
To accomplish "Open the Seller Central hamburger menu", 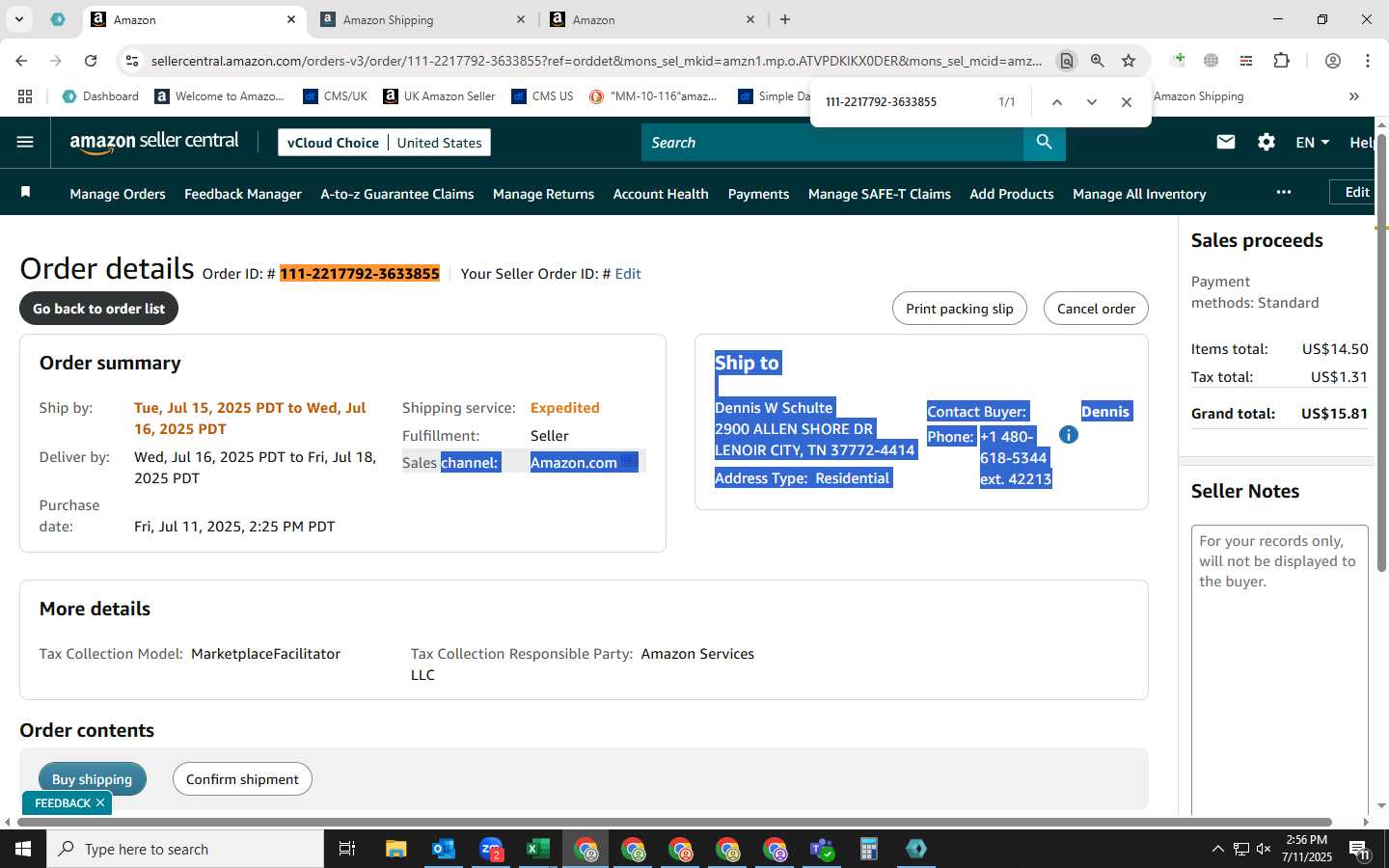I will coord(25,142).
